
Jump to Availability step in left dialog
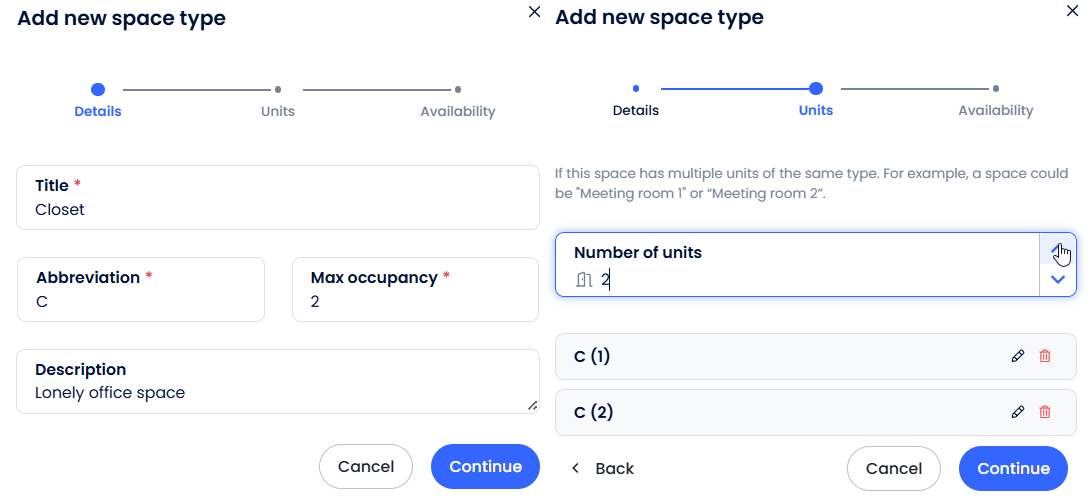457,100
